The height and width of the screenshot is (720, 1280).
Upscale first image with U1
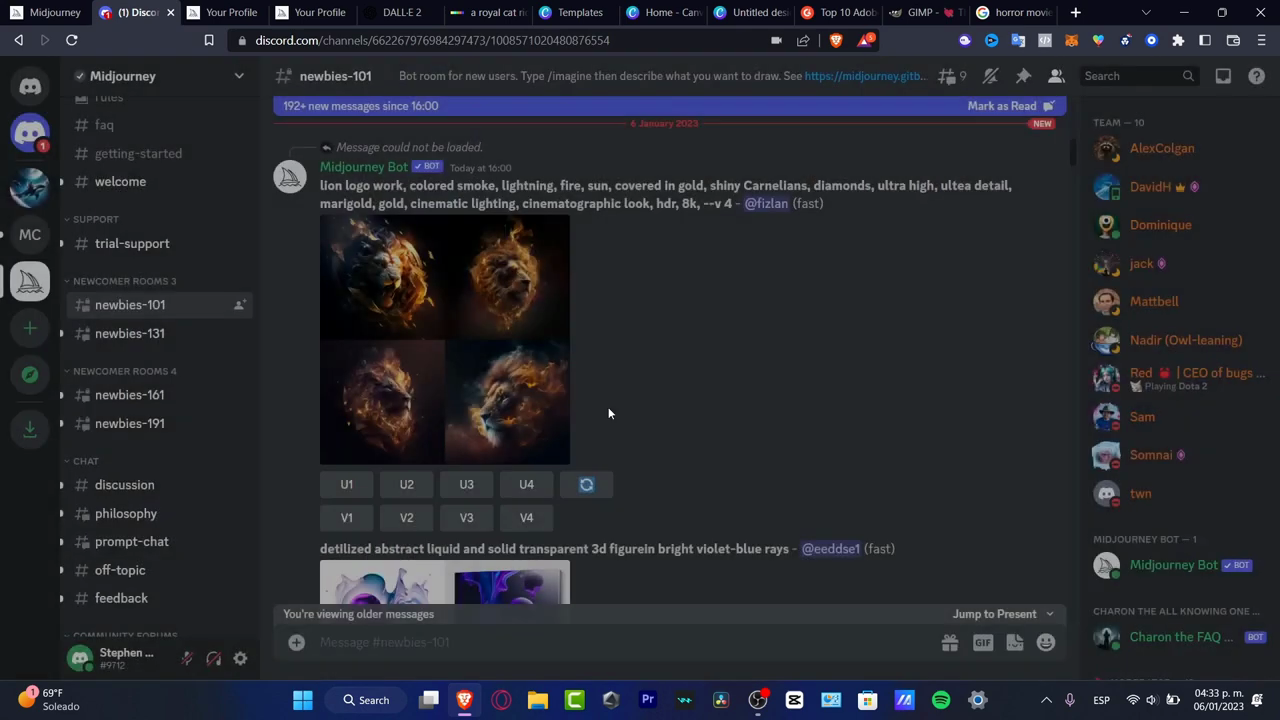click(346, 484)
